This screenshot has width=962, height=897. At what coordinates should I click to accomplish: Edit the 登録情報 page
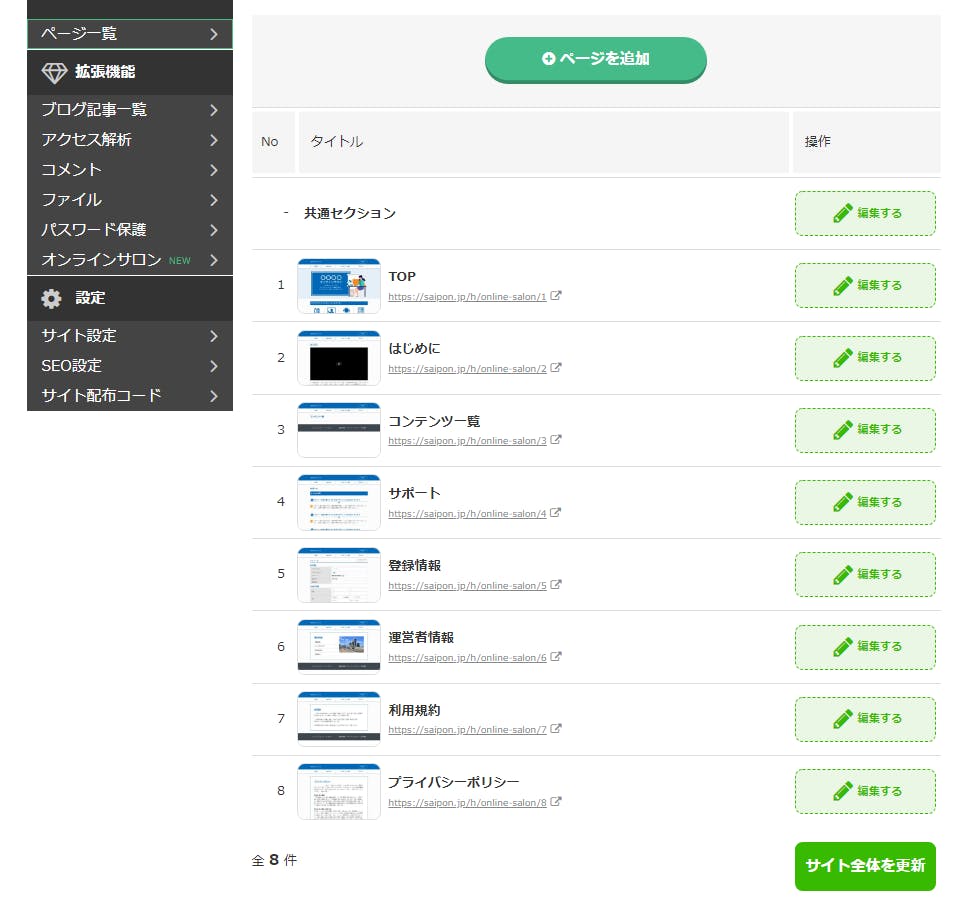[x=865, y=574]
